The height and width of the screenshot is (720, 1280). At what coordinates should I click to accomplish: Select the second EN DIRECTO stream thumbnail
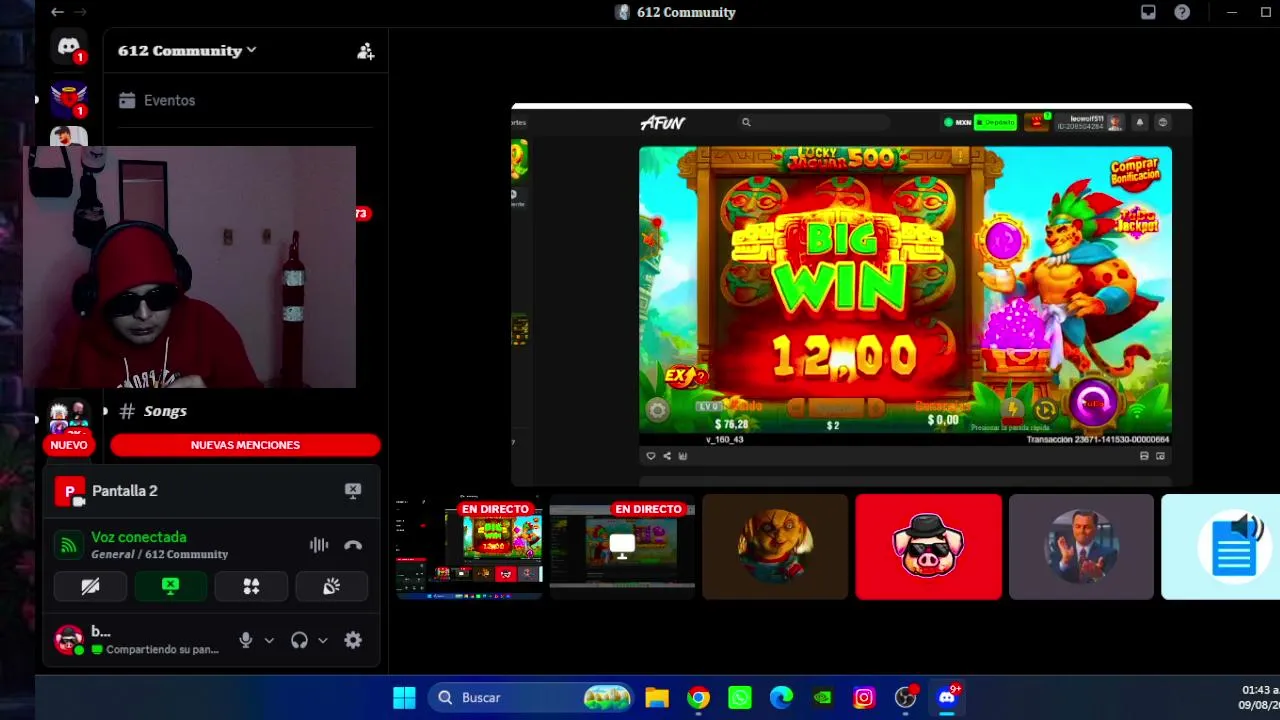click(x=622, y=547)
